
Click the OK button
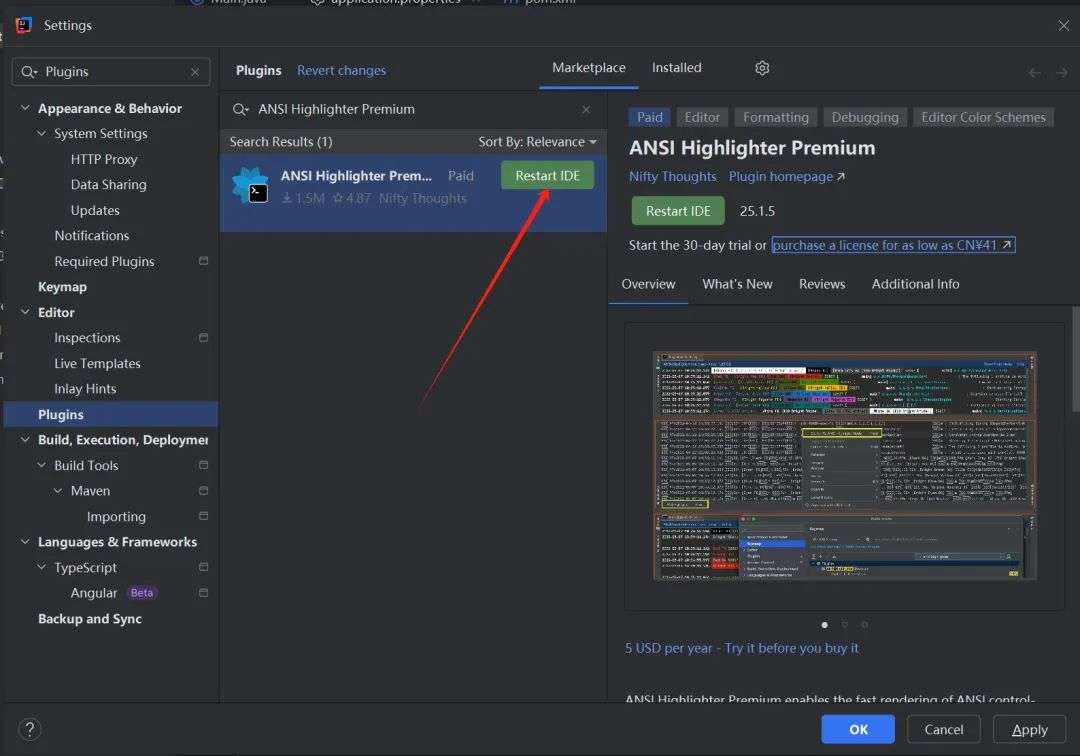(858, 729)
